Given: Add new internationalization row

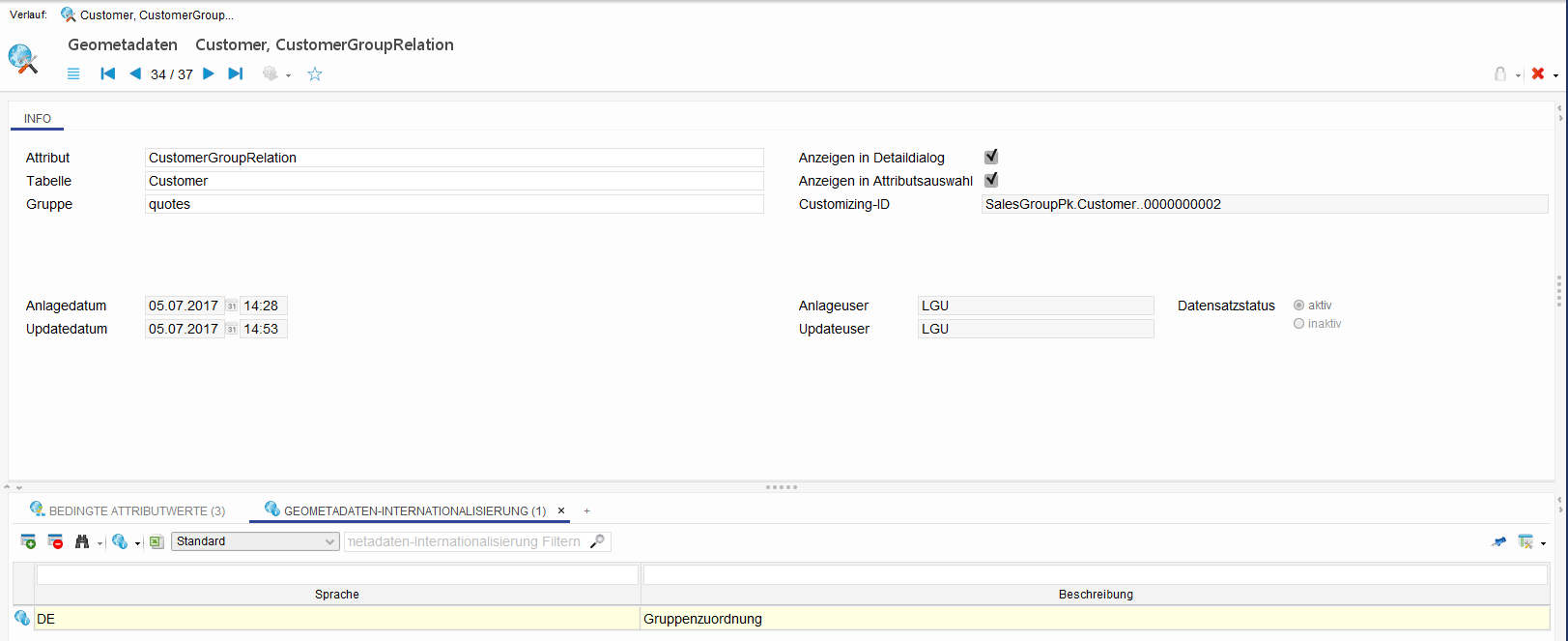Looking at the screenshot, I should tap(28, 541).
